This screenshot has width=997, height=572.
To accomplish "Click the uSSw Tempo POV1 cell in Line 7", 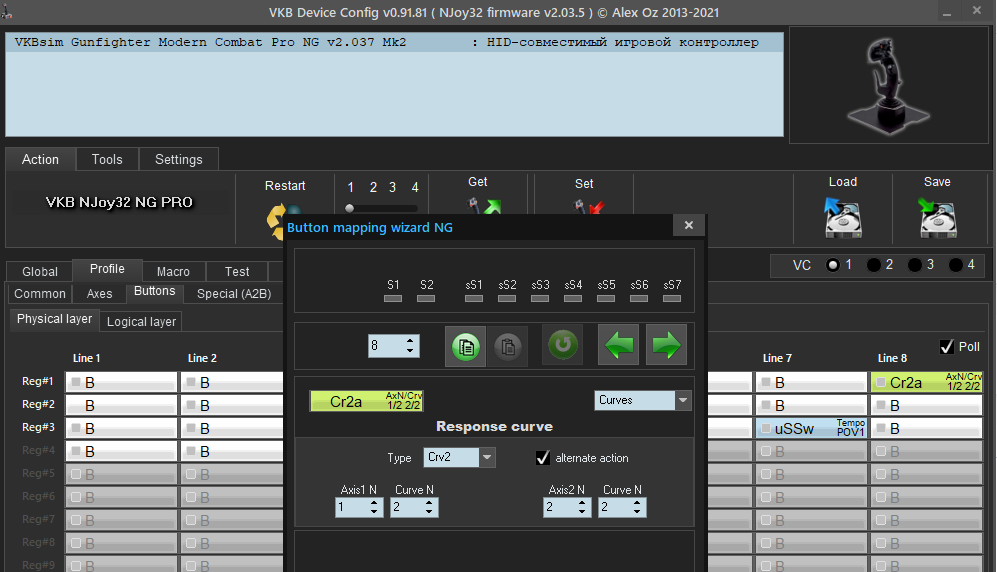I will pos(811,428).
